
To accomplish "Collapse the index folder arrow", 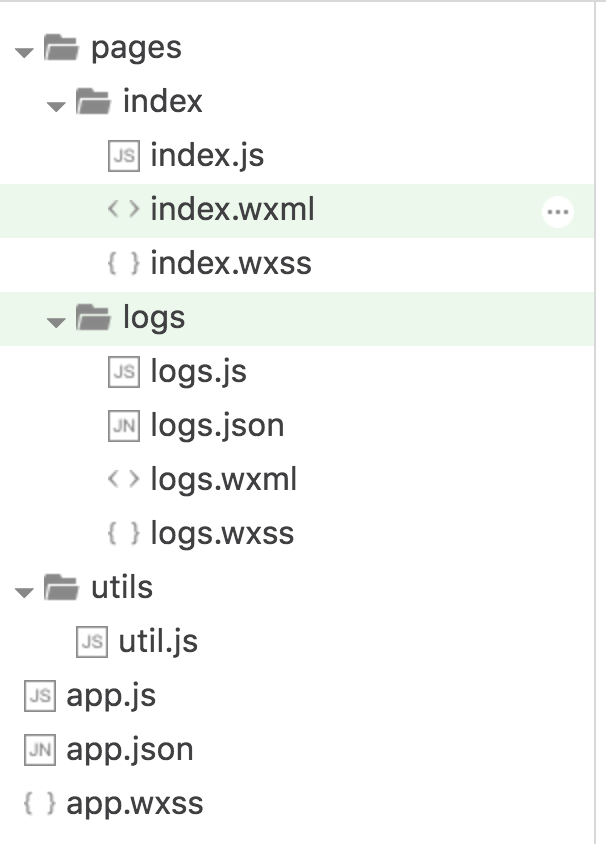I will [56, 104].
